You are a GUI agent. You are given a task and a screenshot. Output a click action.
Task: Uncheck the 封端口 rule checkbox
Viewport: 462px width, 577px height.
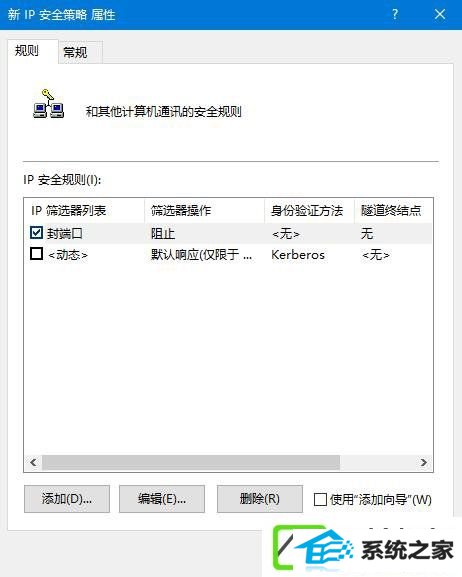[x=36, y=232]
